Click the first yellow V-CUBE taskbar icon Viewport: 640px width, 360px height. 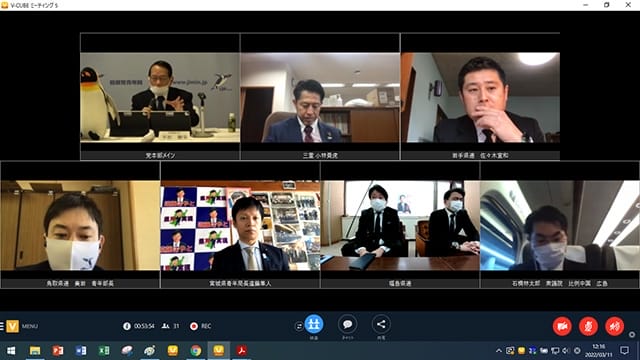click(173, 351)
